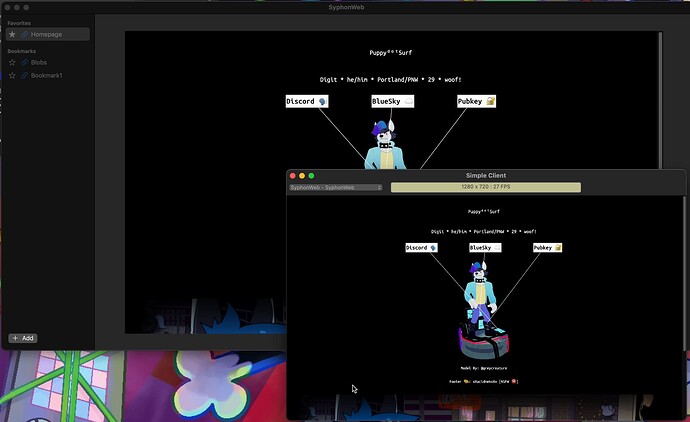This screenshot has height=422, width=690.
Task: Click the Pubkey link in SyphonWeb page
Action: (x=477, y=101)
